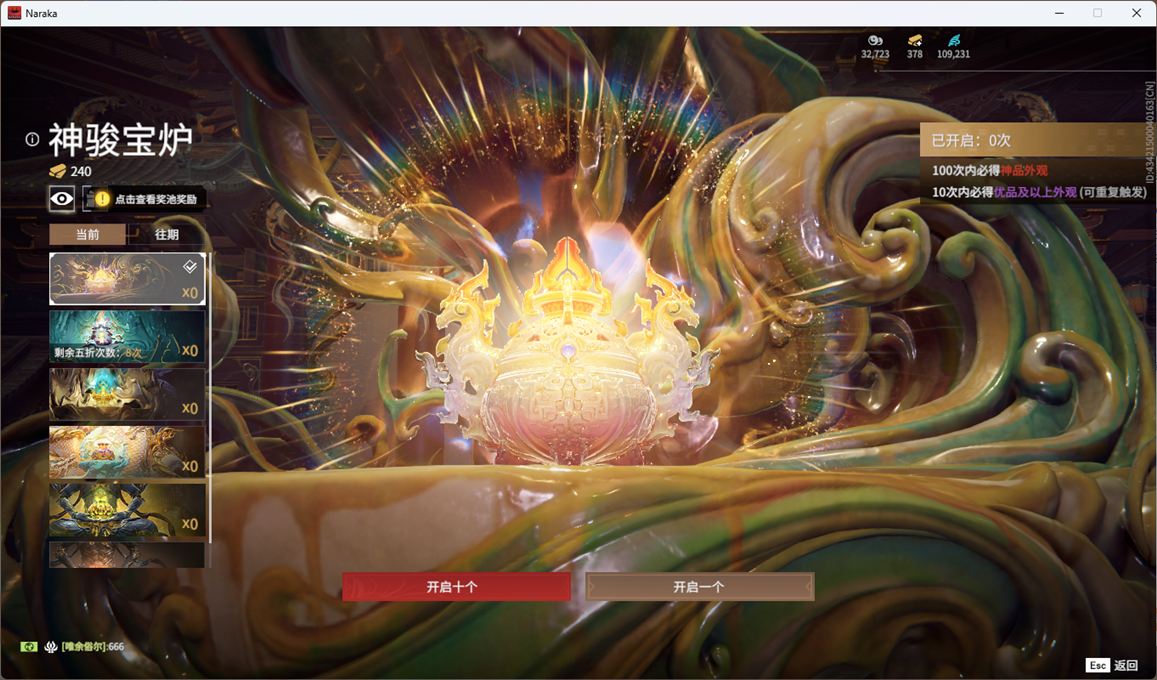Click the 开启十个 red button

456,587
